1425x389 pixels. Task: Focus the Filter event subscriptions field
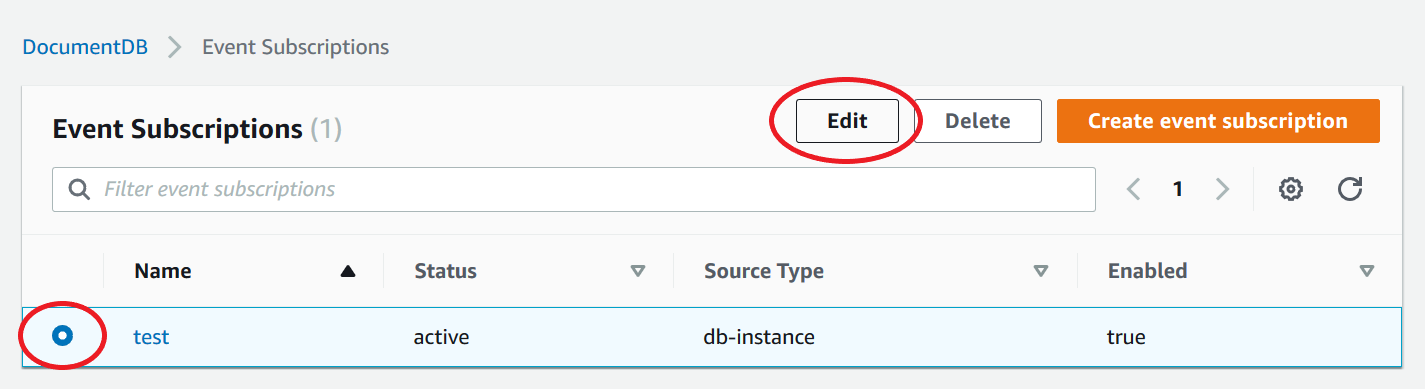click(574, 189)
